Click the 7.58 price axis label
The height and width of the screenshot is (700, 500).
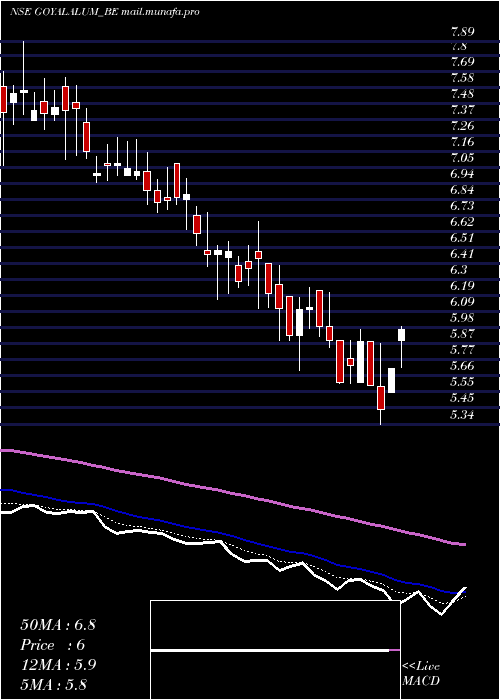[462, 78]
